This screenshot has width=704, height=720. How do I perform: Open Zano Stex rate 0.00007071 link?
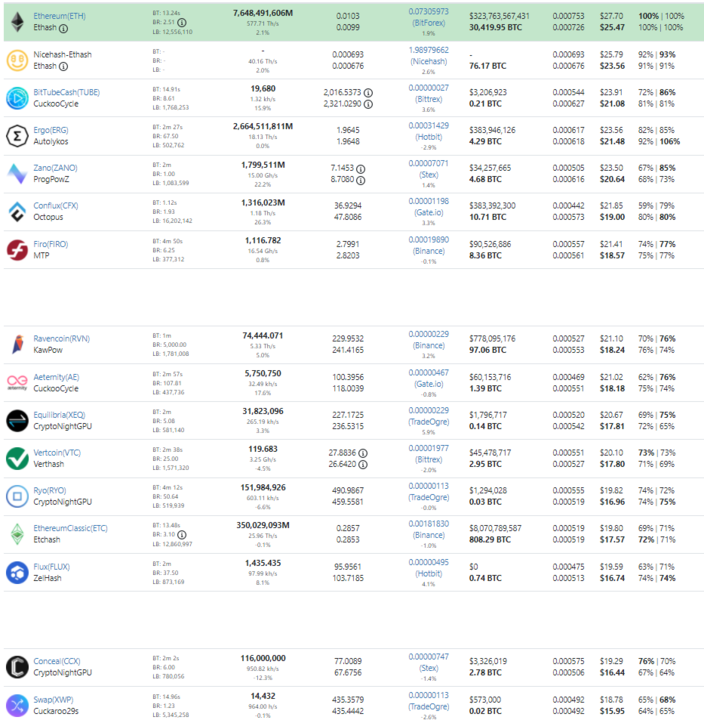pos(428,163)
